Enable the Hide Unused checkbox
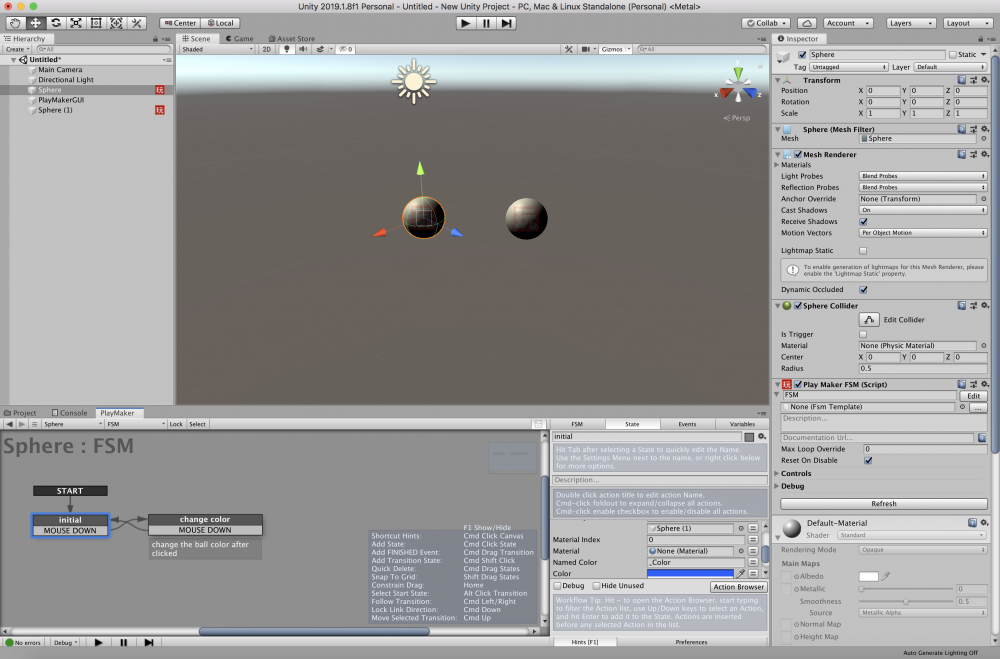1000x659 pixels. click(596, 586)
